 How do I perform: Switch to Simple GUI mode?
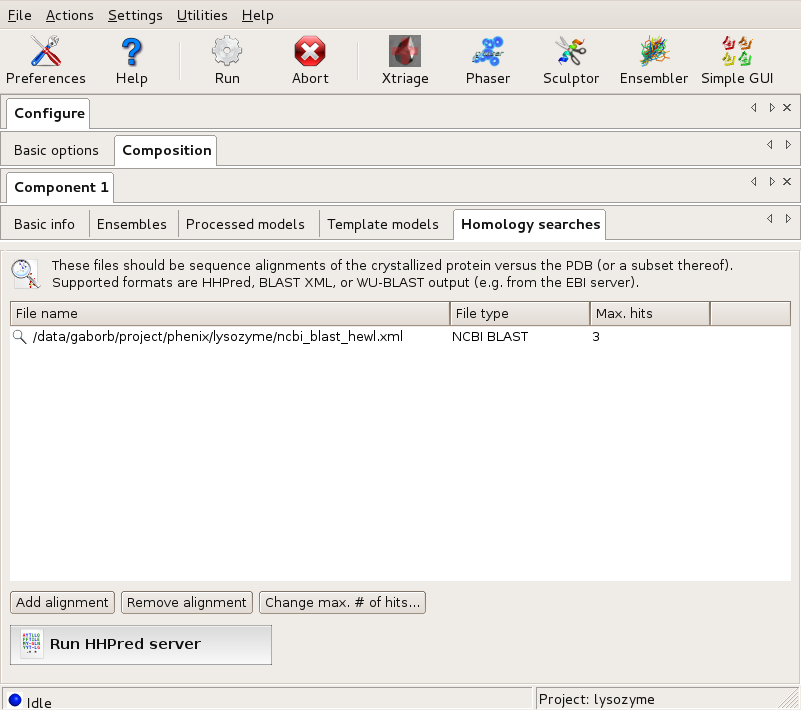point(737,60)
